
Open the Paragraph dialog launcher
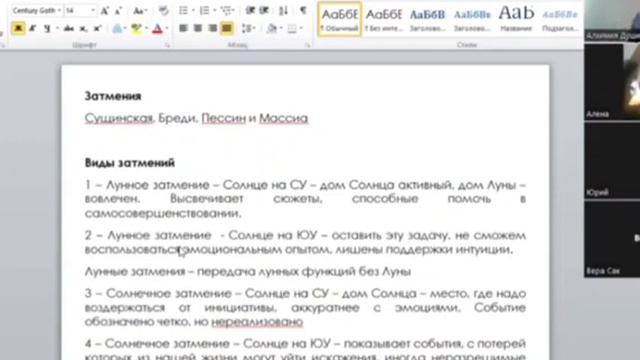[x=307, y=45]
